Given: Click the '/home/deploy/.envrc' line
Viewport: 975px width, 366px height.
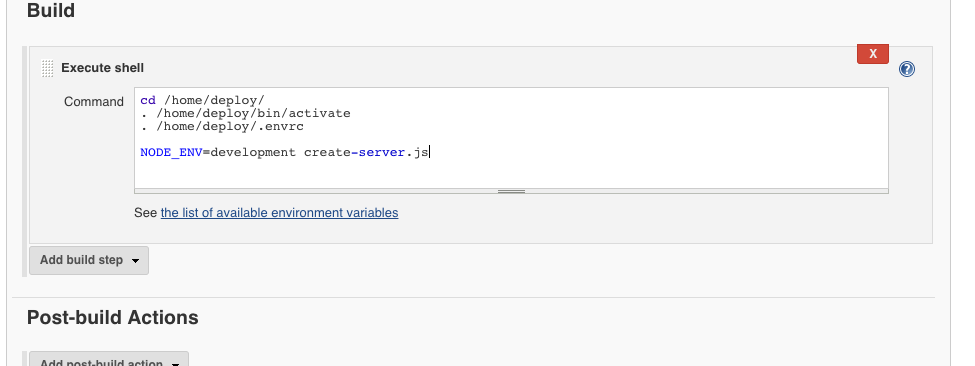Looking at the screenshot, I should coord(222,126).
